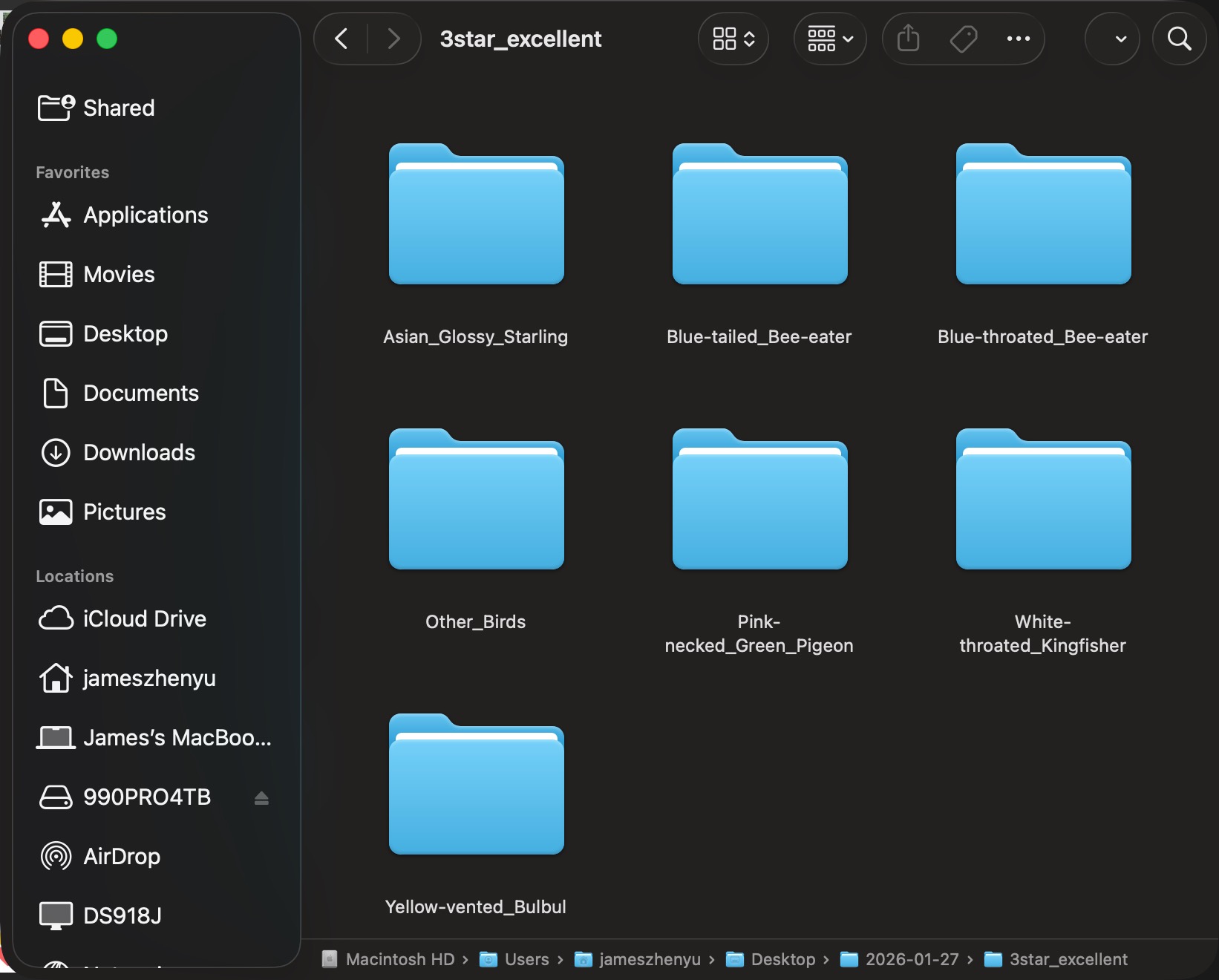Open AirDrop from the sidebar
The width and height of the screenshot is (1219, 980).
[121, 856]
